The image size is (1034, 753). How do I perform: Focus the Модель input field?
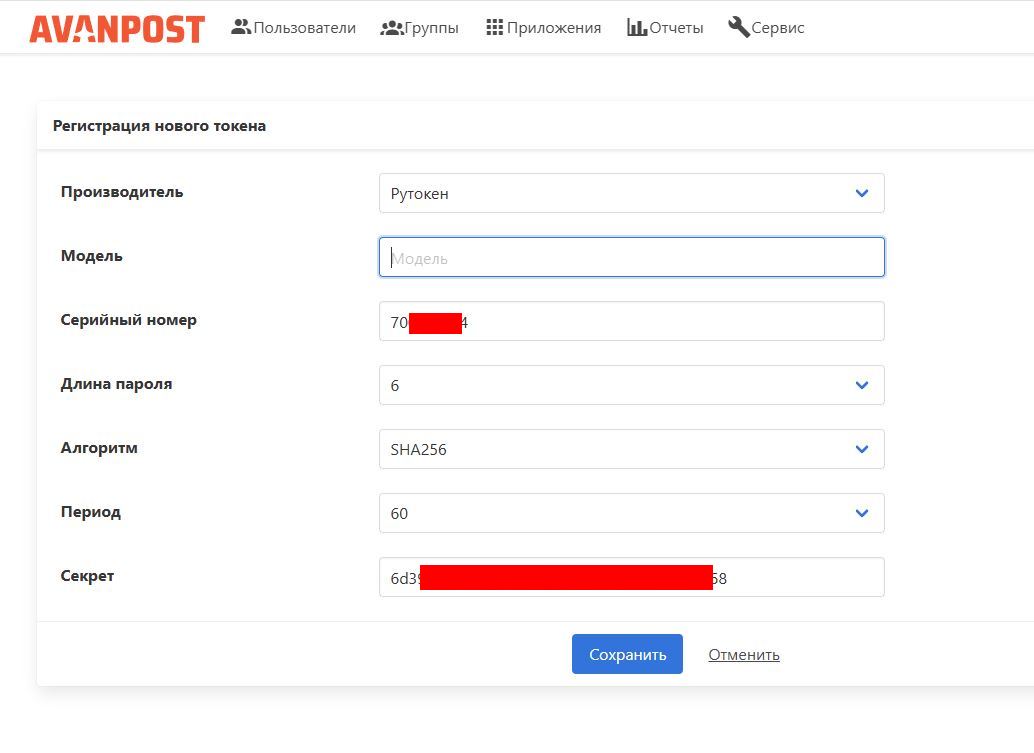(x=632, y=257)
